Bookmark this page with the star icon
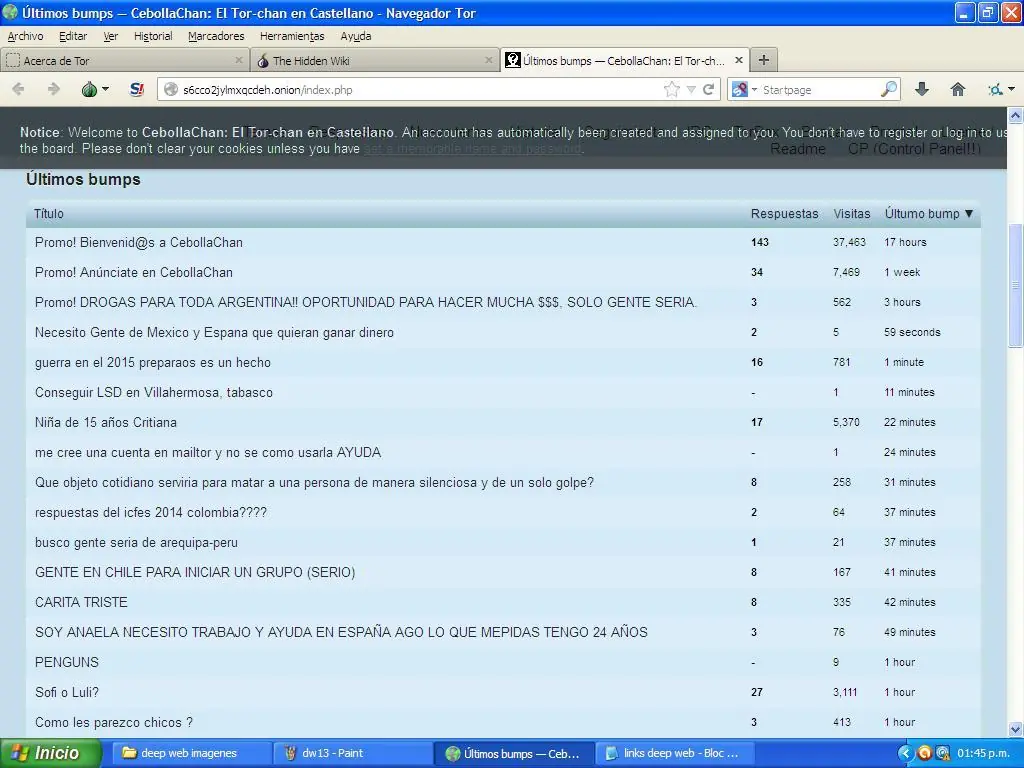This screenshot has width=1024, height=768. pos(671,89)
